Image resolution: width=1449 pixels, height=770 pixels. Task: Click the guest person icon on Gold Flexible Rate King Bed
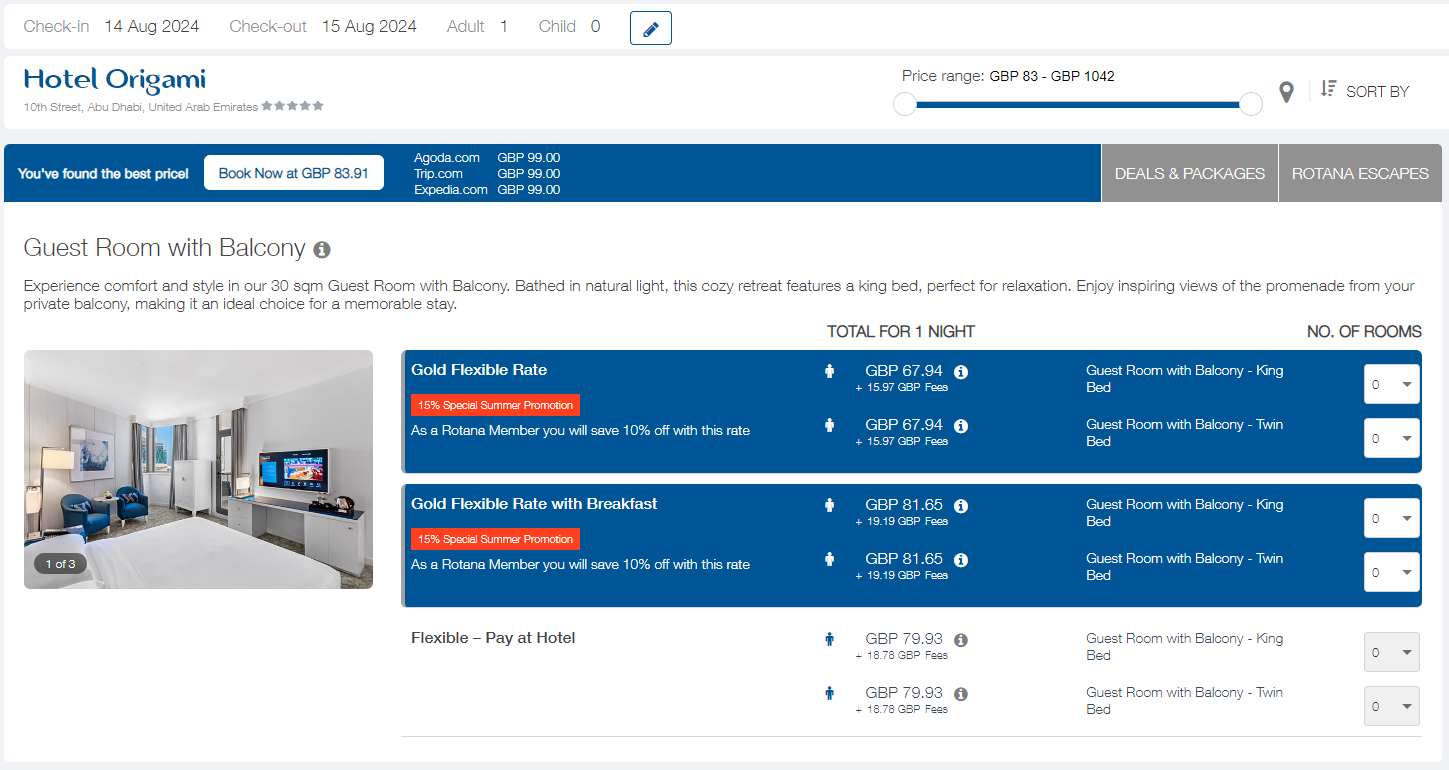coord(829,371)
